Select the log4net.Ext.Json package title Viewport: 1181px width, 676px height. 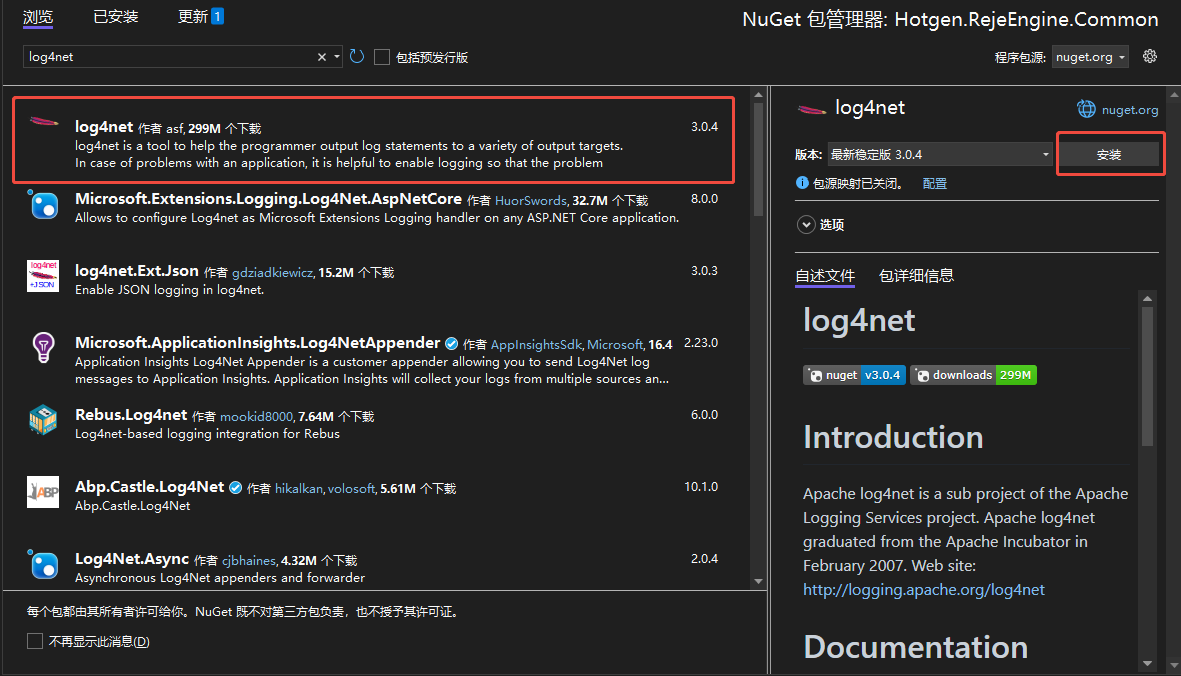click(x=137, y=271)
